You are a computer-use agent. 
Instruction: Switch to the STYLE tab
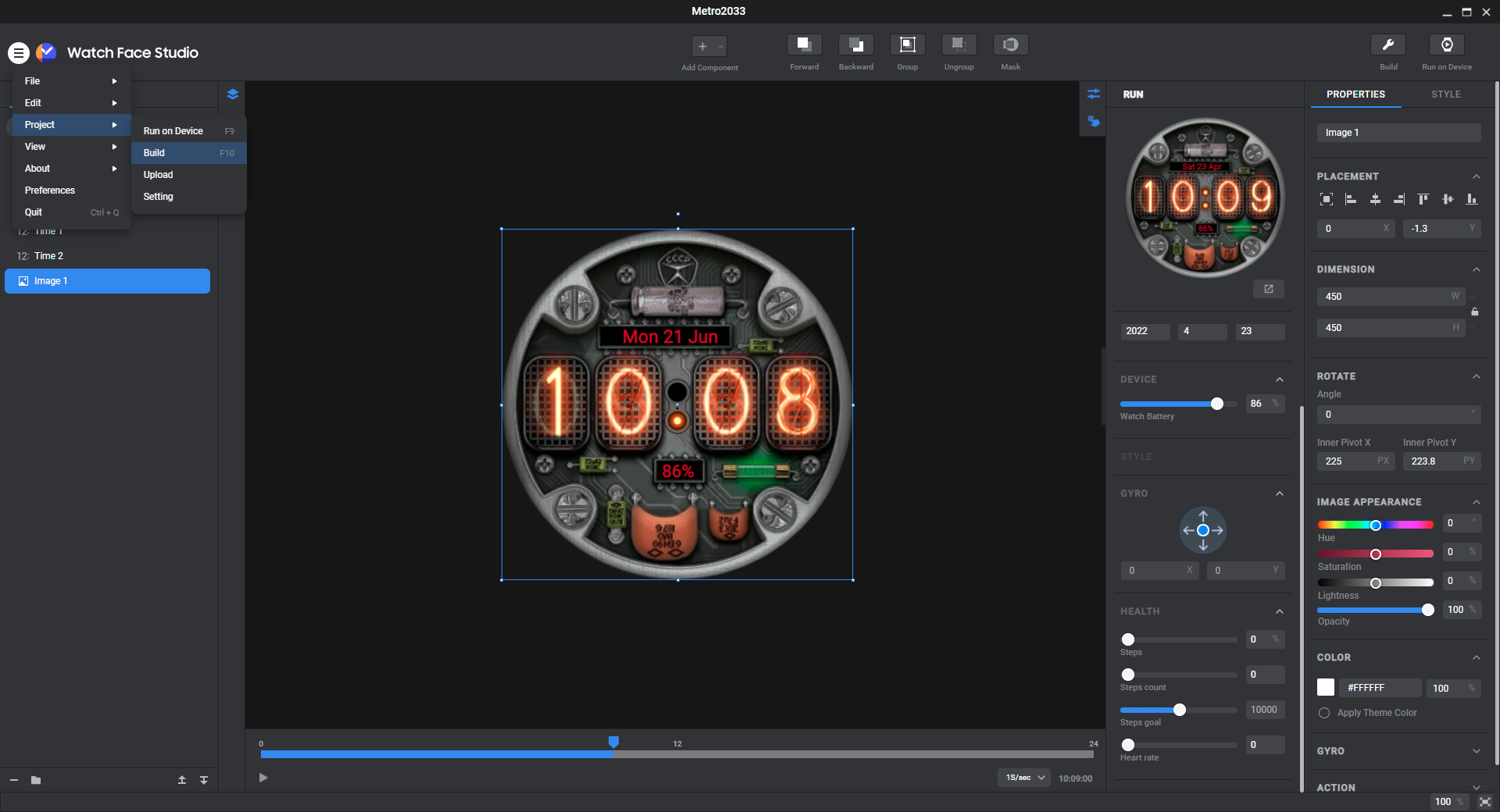pyautogui.click(x=1445, y=94)
